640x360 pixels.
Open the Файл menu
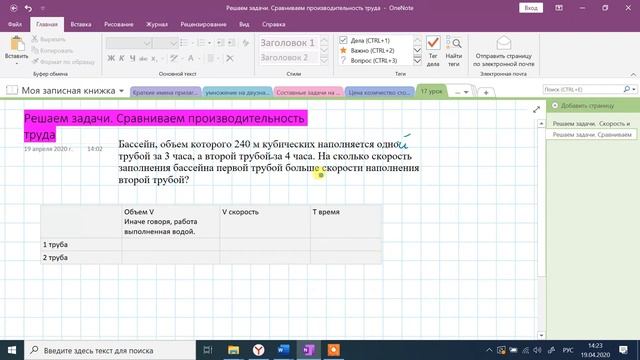[x=15, y=24]
